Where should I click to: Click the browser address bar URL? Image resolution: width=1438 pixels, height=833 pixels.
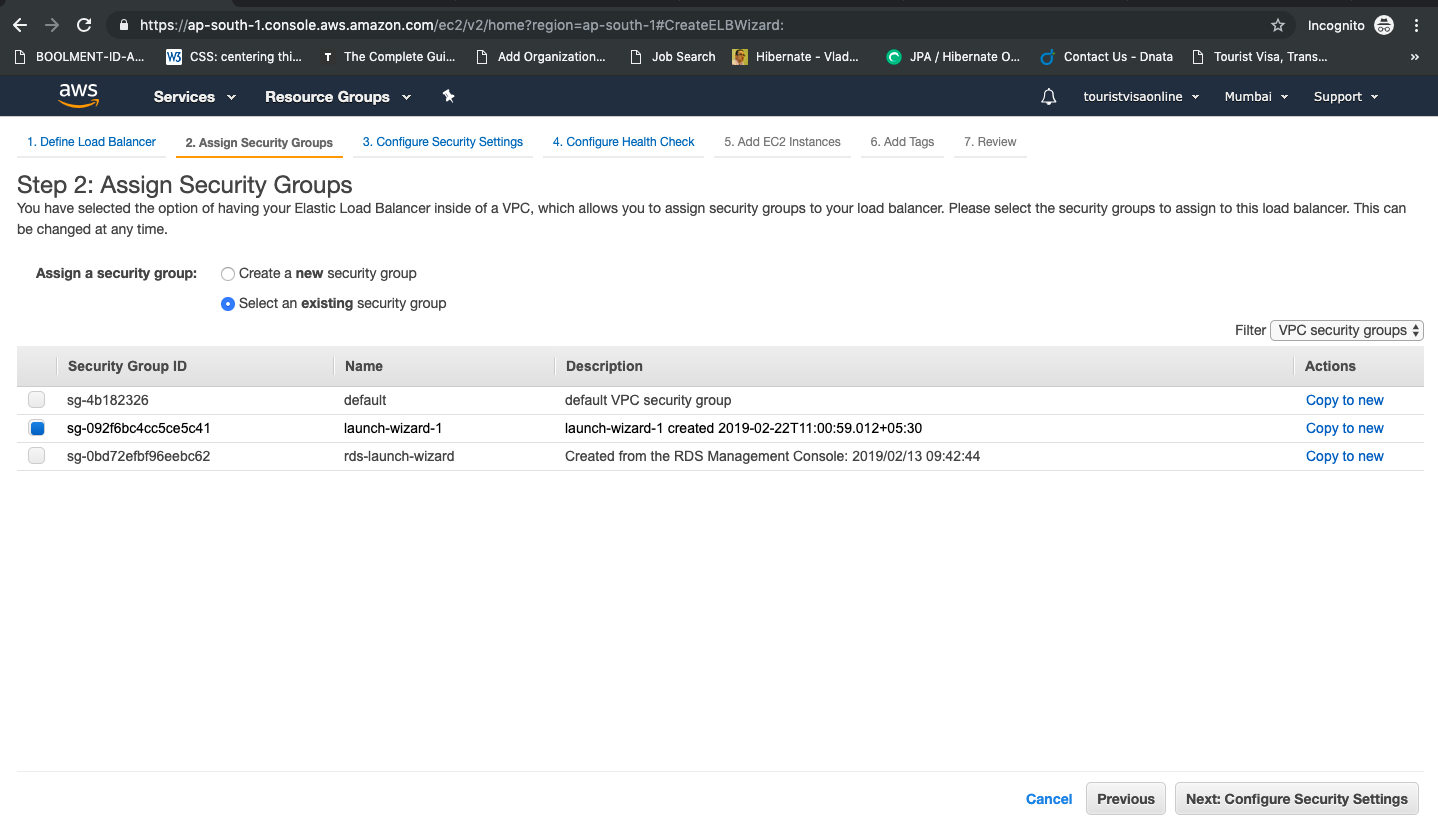click(460, 25)
